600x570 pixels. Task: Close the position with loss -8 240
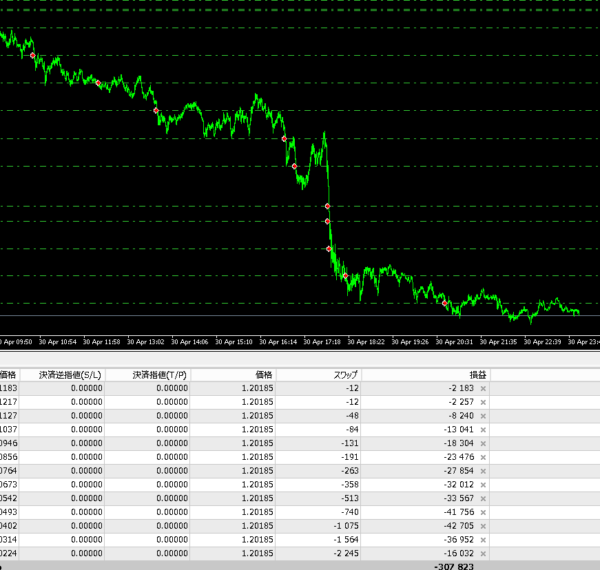click(483, 416)
